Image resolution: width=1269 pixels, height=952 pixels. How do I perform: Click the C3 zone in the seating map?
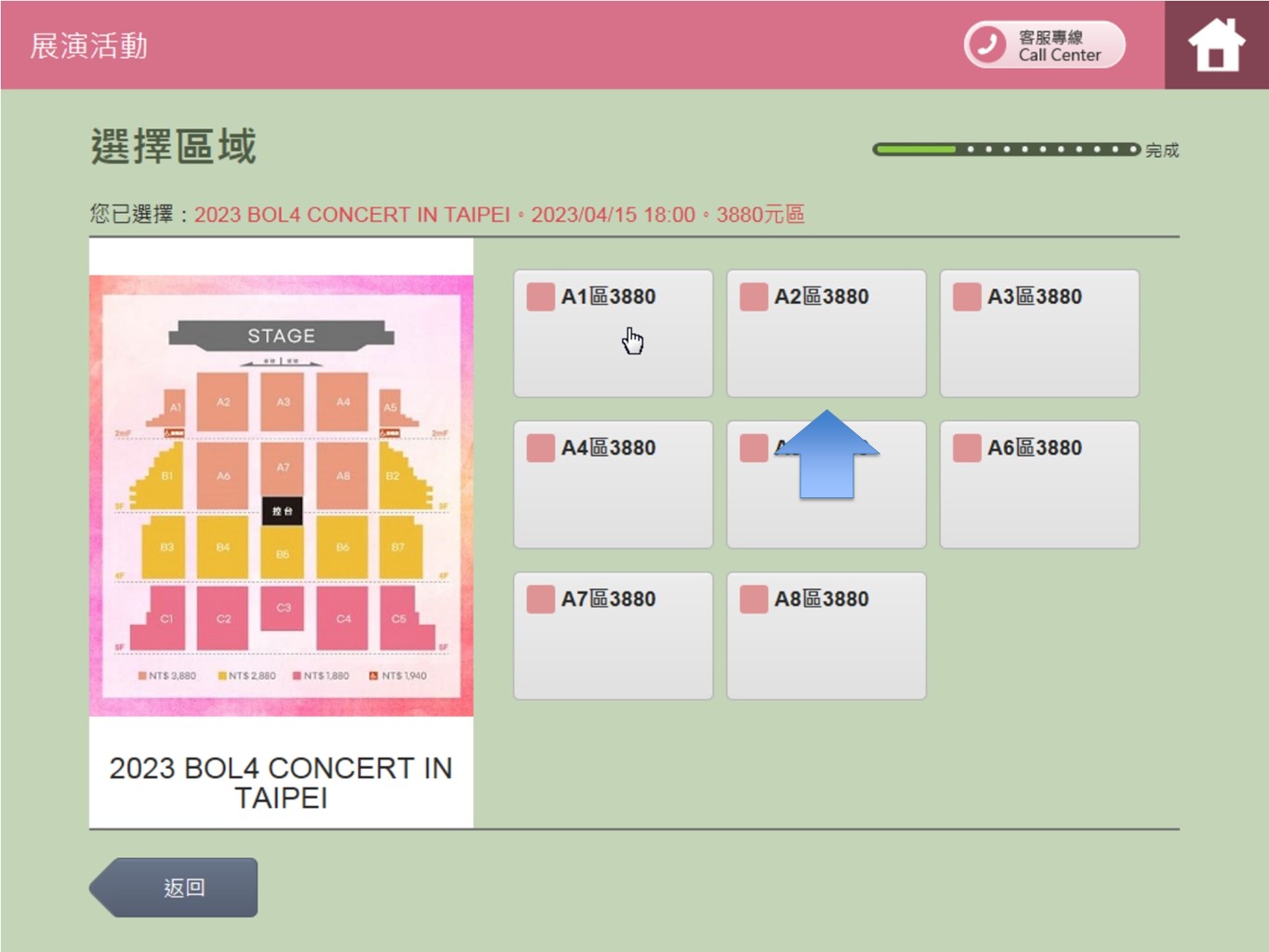point(284,609)
